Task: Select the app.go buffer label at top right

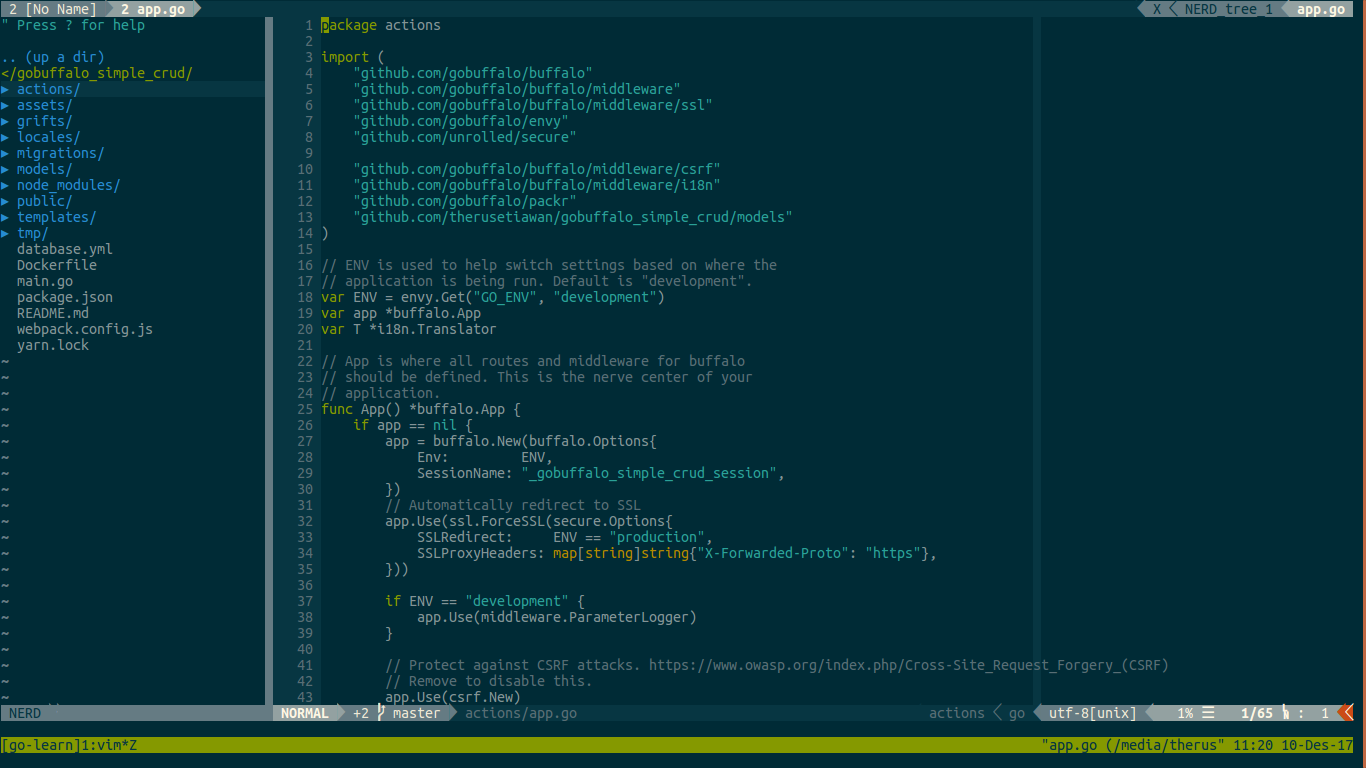Action: click(x=1321, y=9)
